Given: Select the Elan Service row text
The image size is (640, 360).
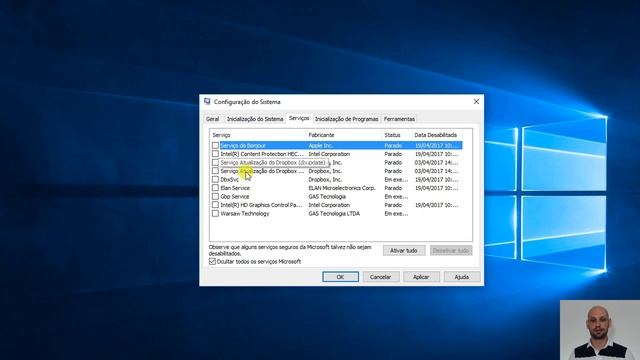Looking at the screenshot, I should (x=235, y=188).
